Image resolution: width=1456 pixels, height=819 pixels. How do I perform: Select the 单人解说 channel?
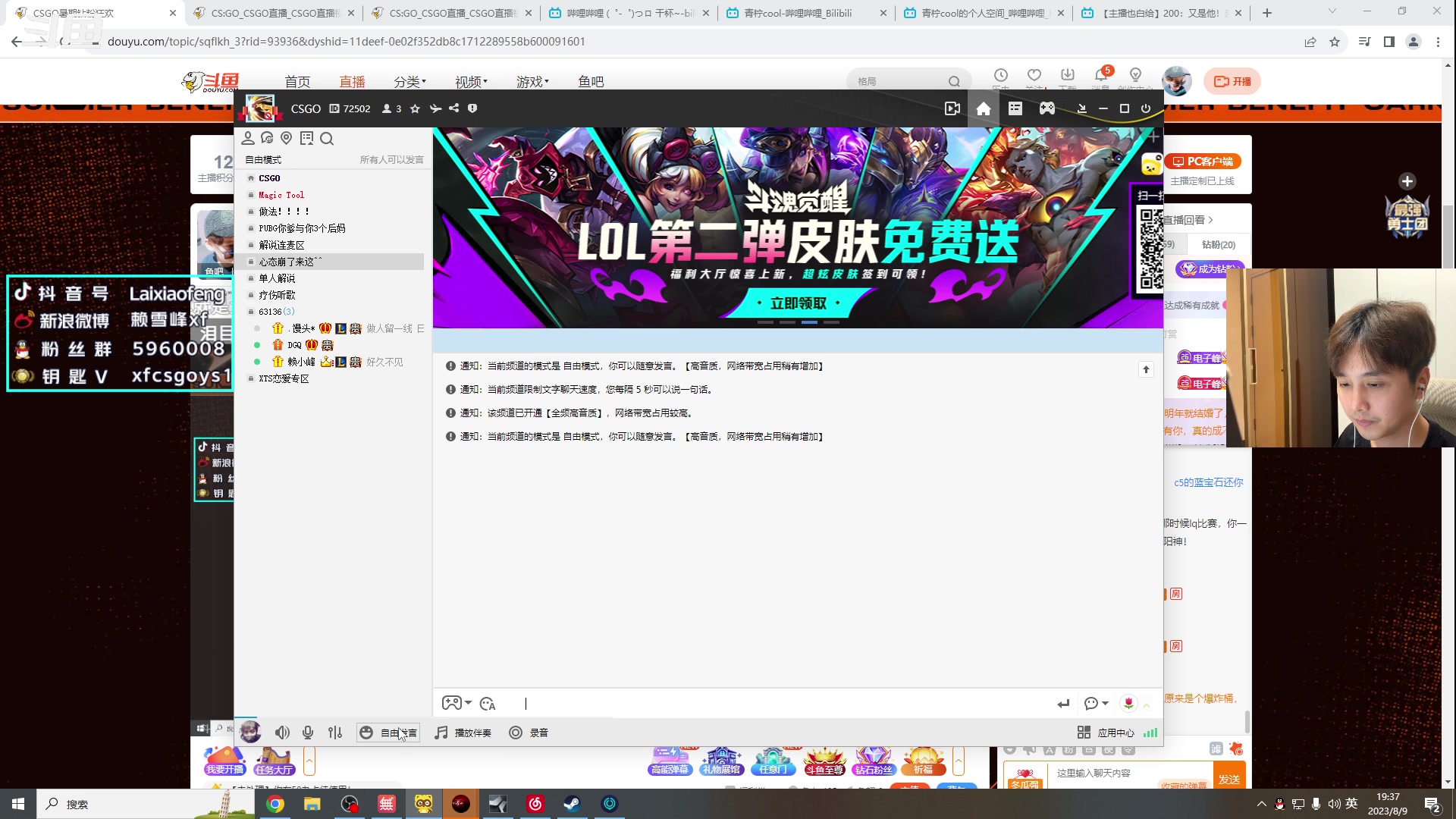pyautogui.click(x=277, y=278)
